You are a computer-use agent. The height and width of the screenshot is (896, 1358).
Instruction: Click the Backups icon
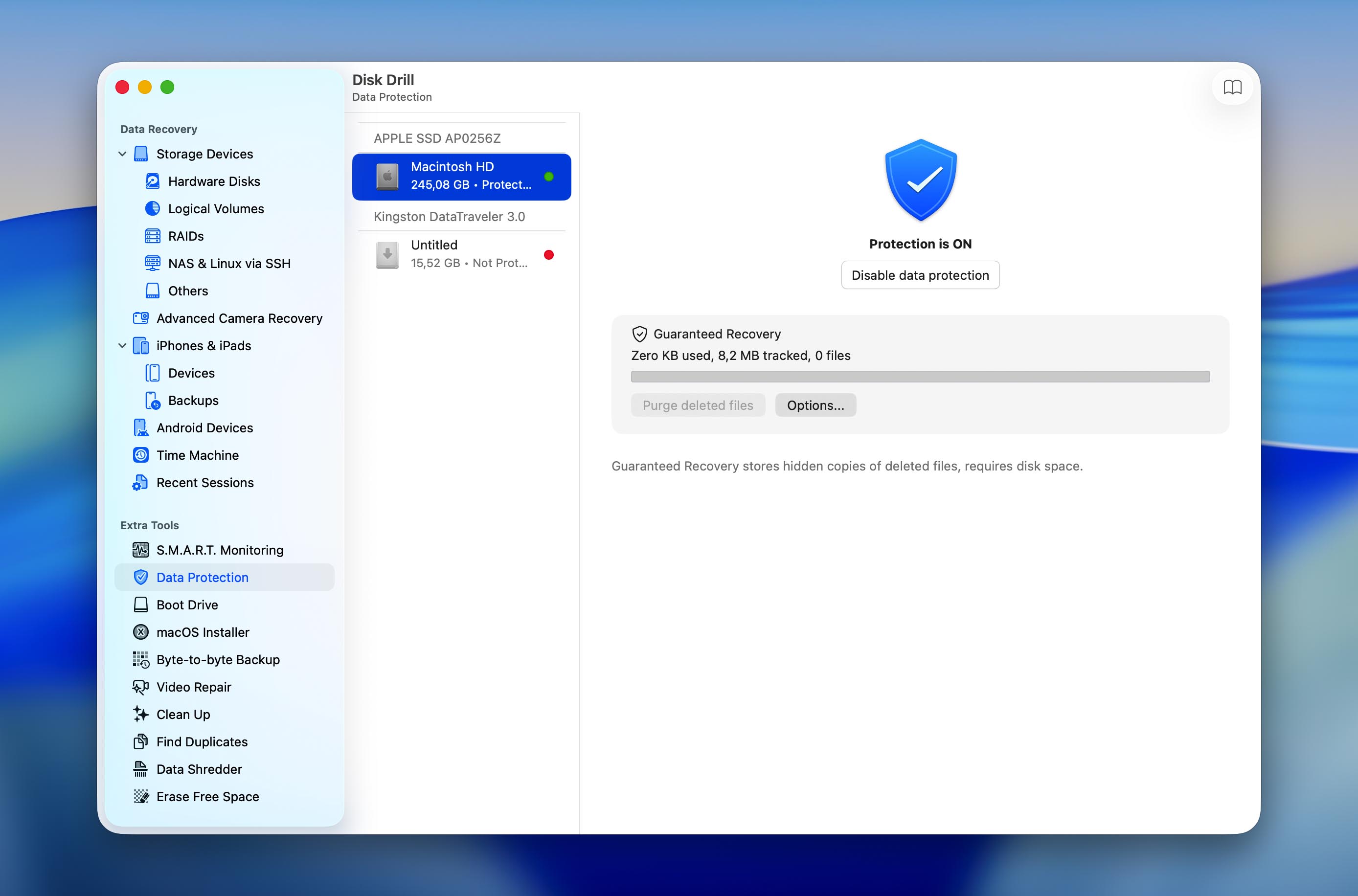(152, 401)
